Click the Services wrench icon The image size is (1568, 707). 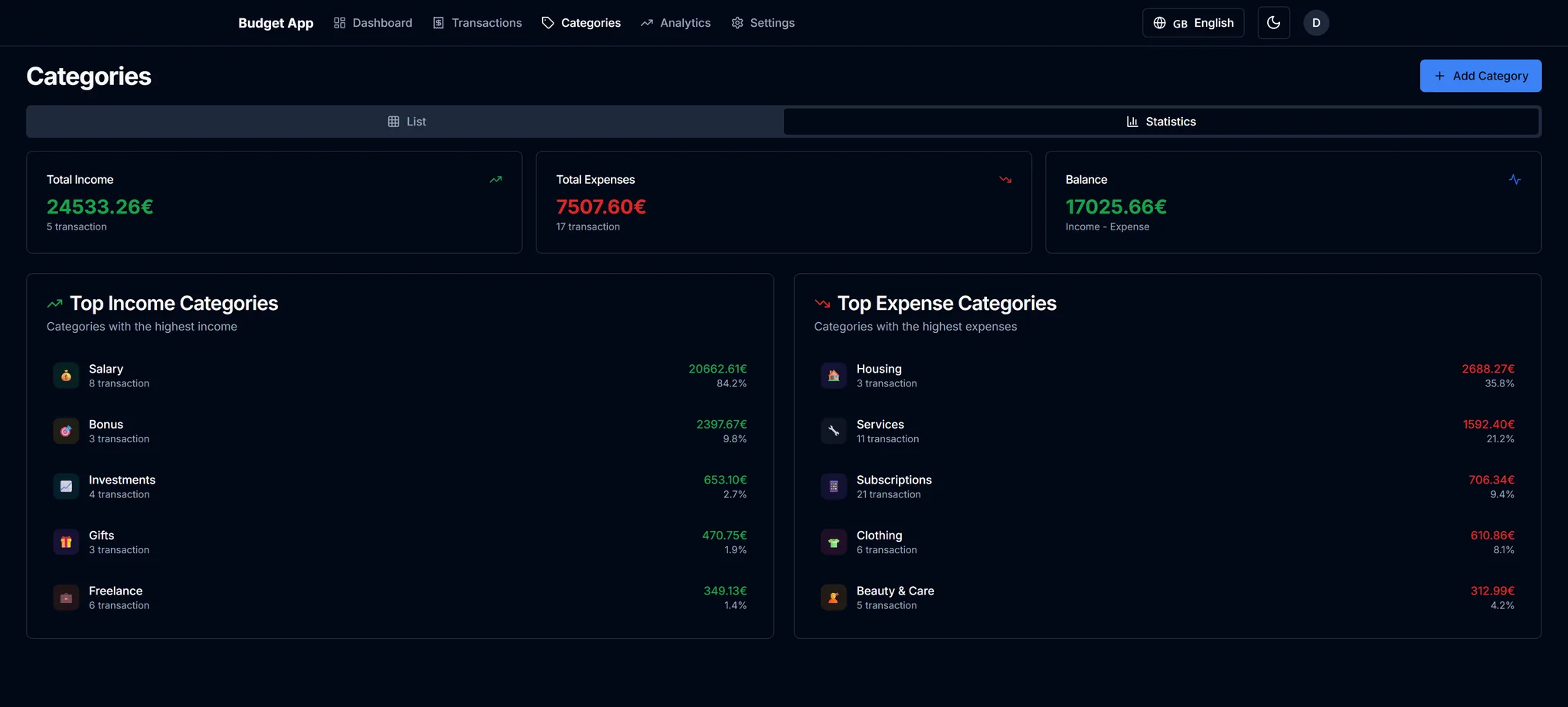[834, 431]
